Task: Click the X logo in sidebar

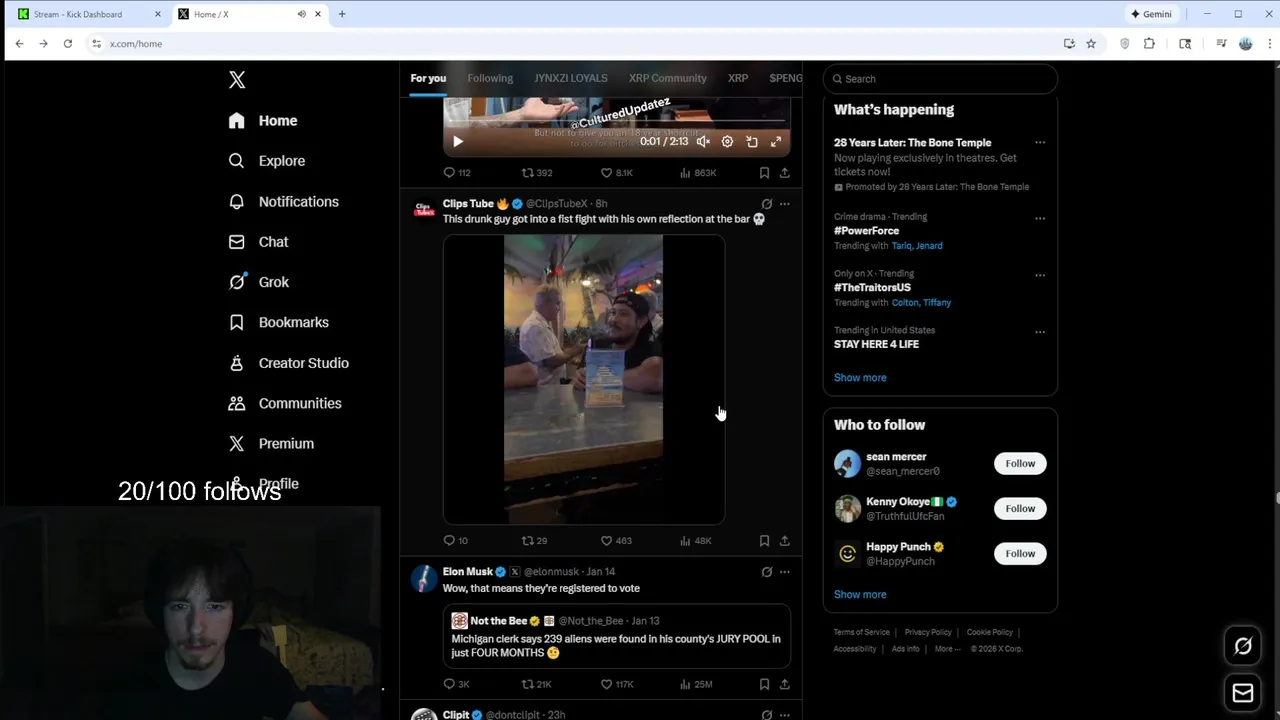Action: 237,80
